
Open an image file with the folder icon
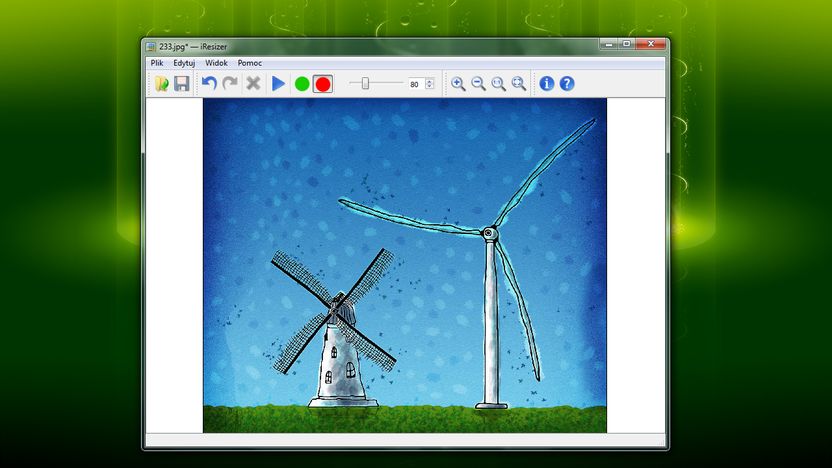tap(161, 83)
